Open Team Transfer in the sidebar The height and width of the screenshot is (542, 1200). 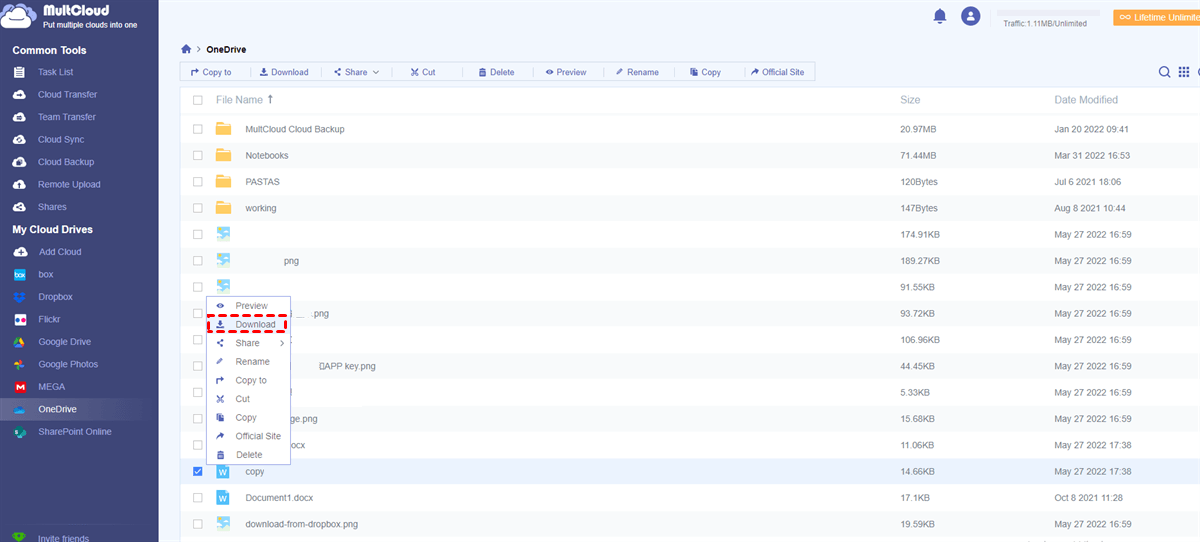pos(67,117)
